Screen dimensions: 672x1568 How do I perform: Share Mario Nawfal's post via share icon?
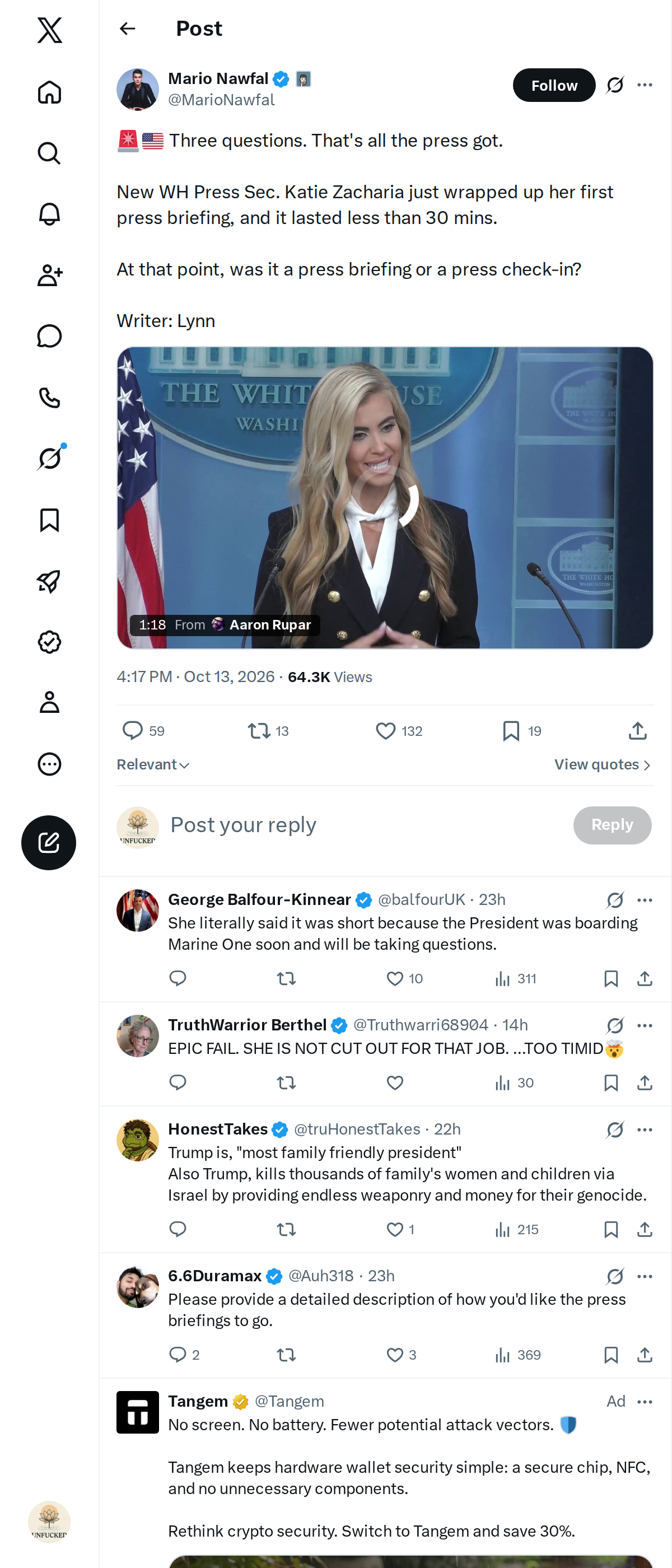637,730
